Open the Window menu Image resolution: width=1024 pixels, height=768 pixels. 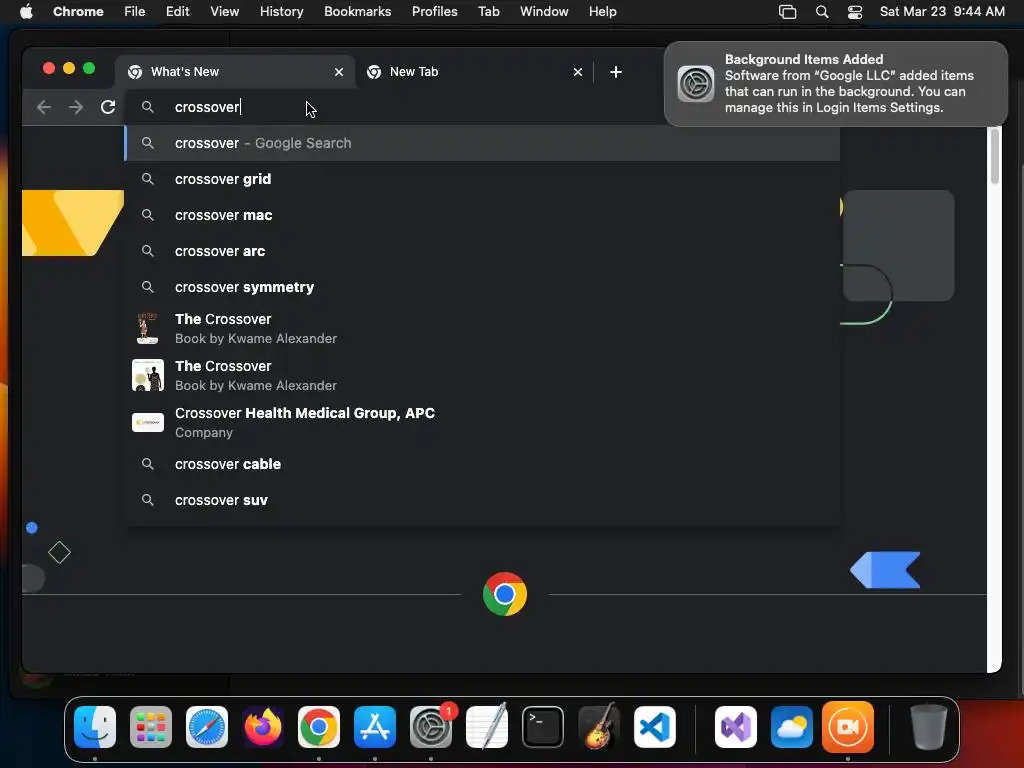(x=544, y=12)
